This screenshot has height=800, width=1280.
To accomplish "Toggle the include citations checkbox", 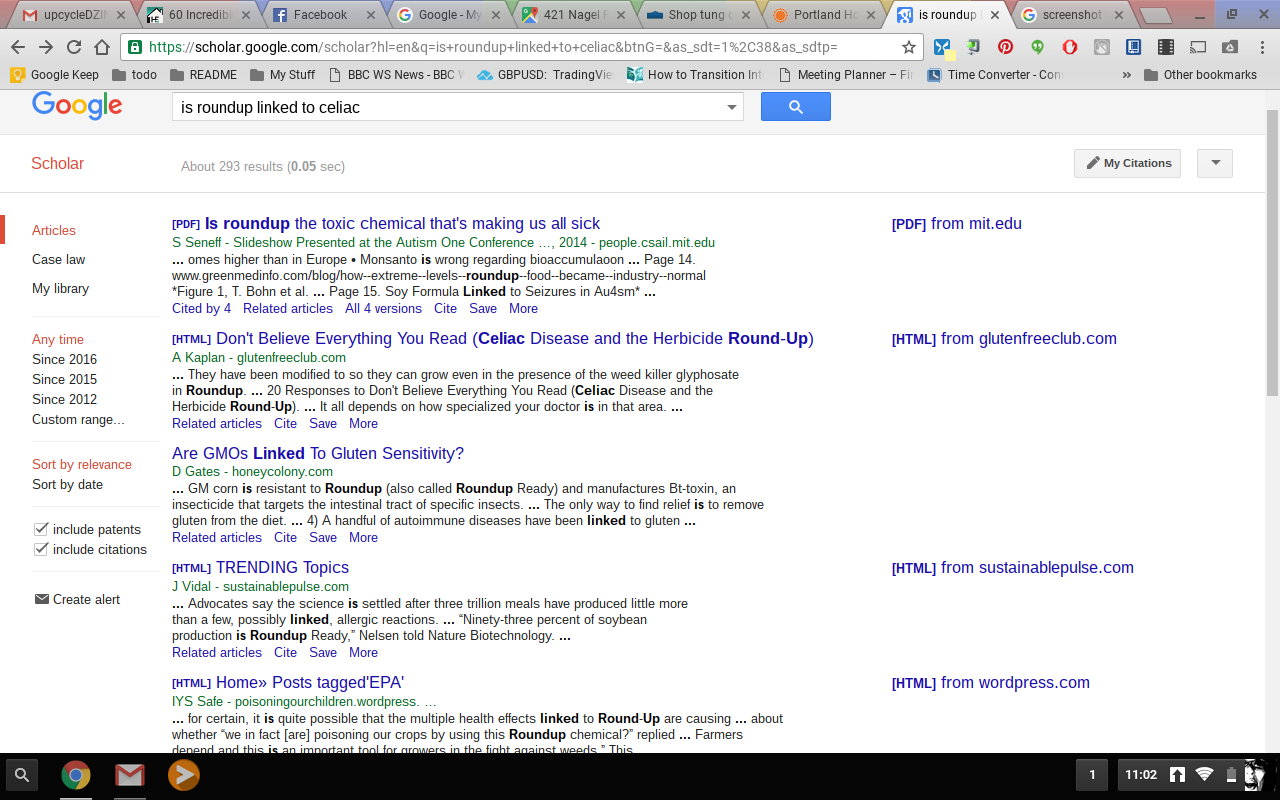I will tap(41, 549).
